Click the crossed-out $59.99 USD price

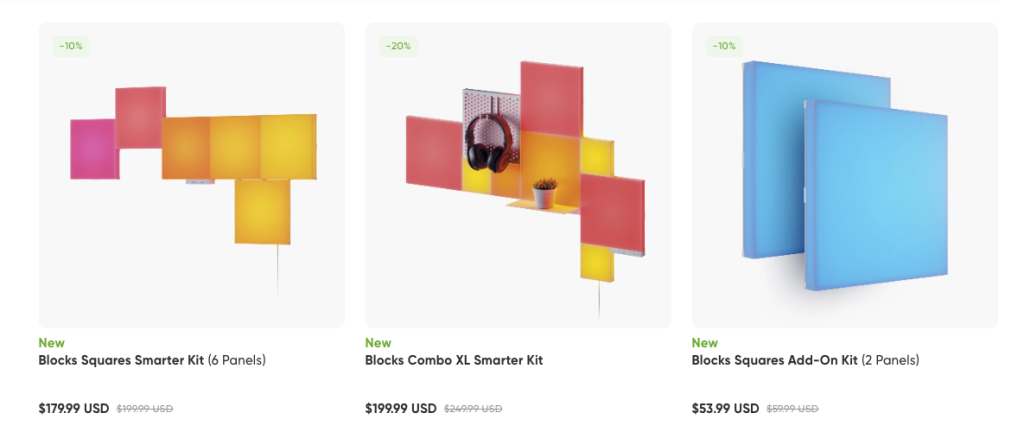[x=792, y=409]
